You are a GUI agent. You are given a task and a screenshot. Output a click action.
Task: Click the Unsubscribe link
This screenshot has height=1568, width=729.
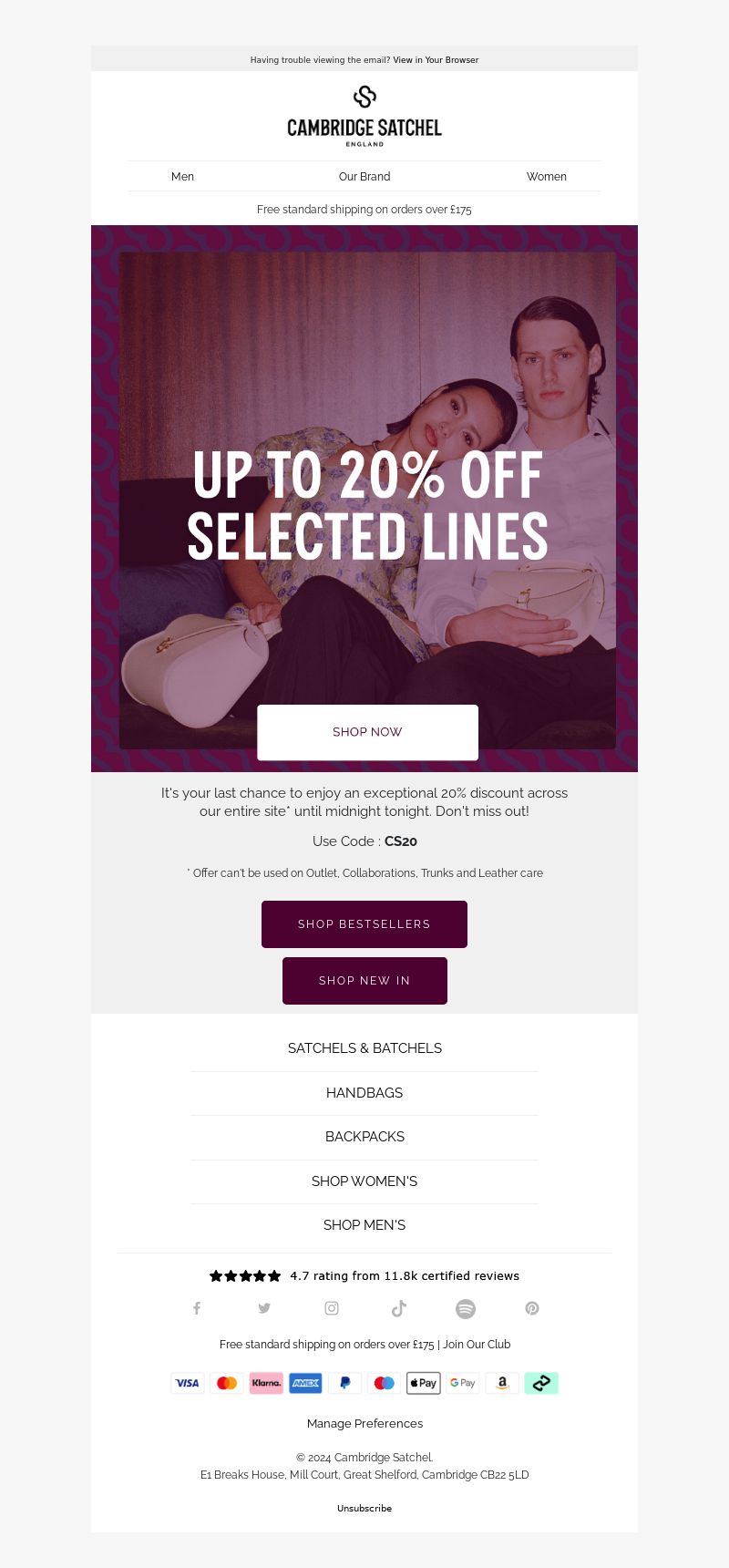pyautogui.click(x=364, y=1508)
